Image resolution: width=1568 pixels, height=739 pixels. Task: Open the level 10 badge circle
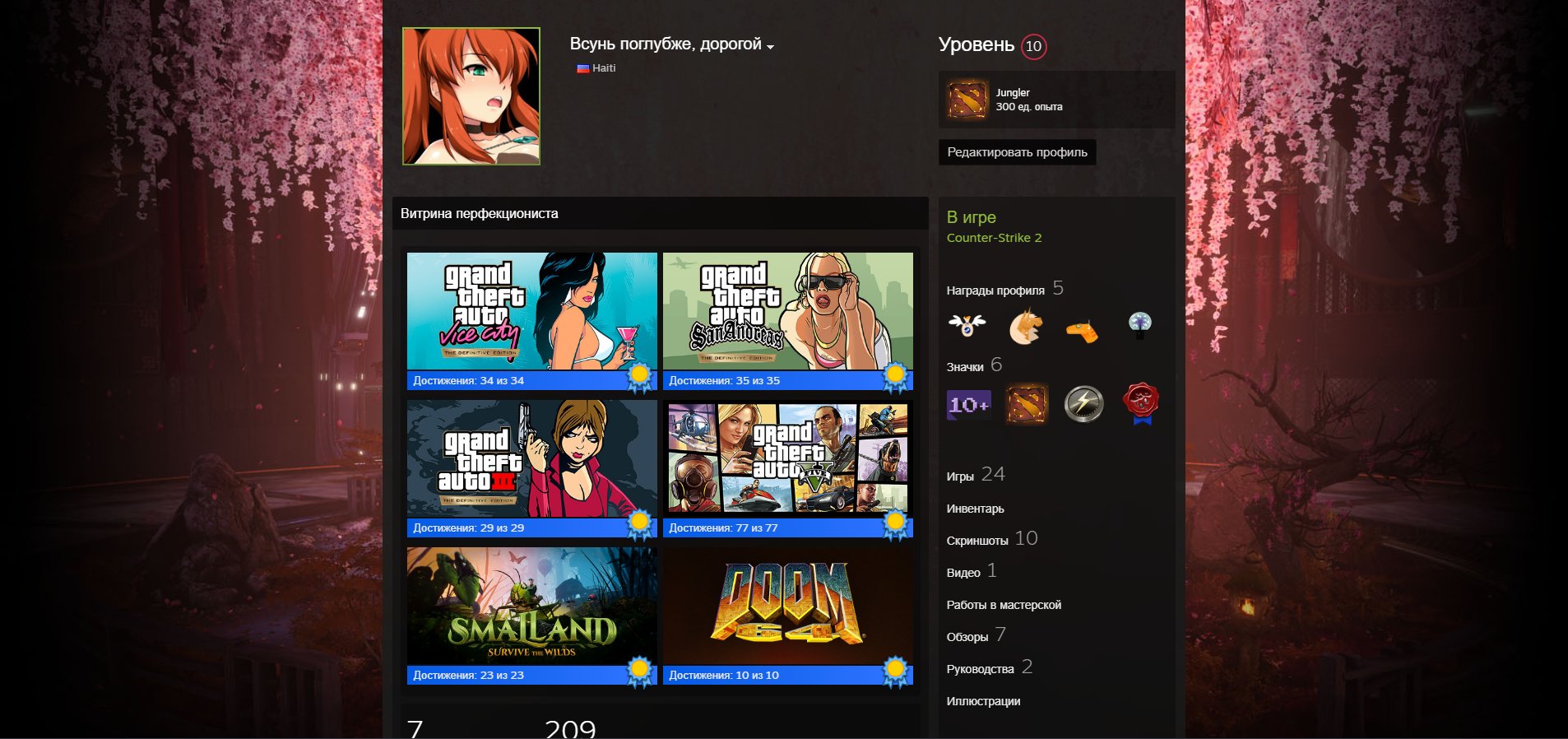click(1033, 46)
